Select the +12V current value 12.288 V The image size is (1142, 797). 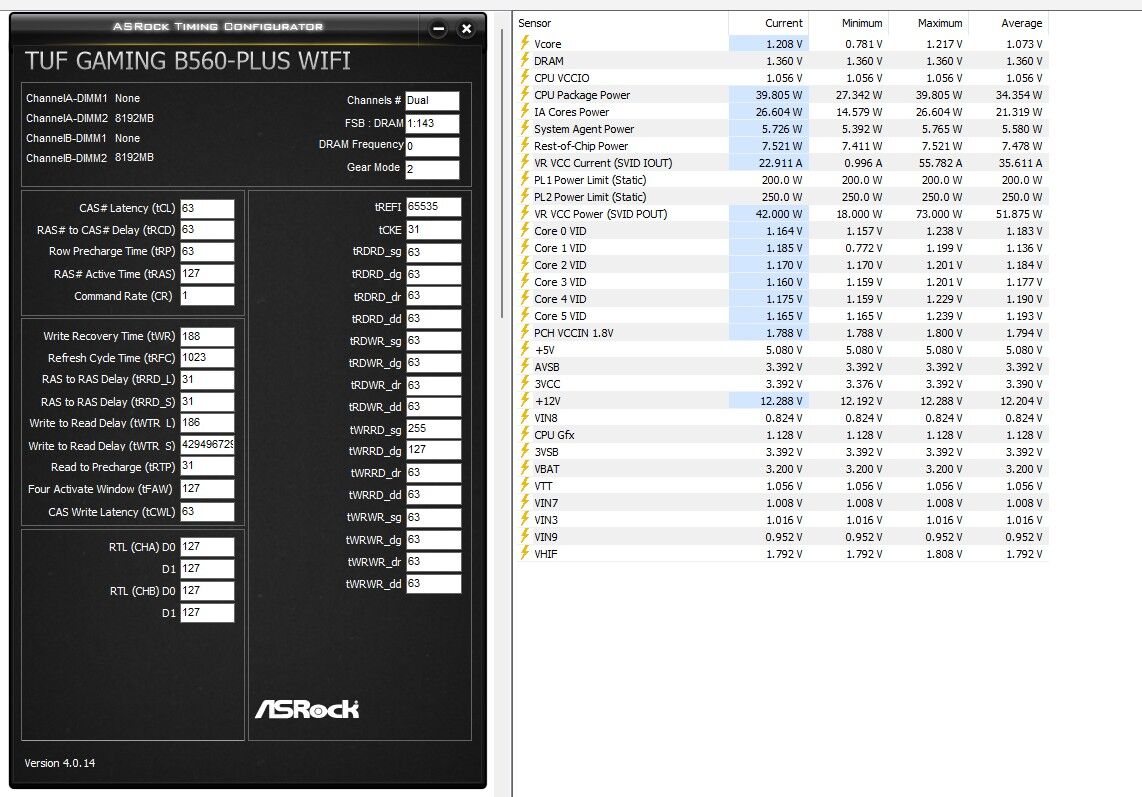(x=781, y=401)
